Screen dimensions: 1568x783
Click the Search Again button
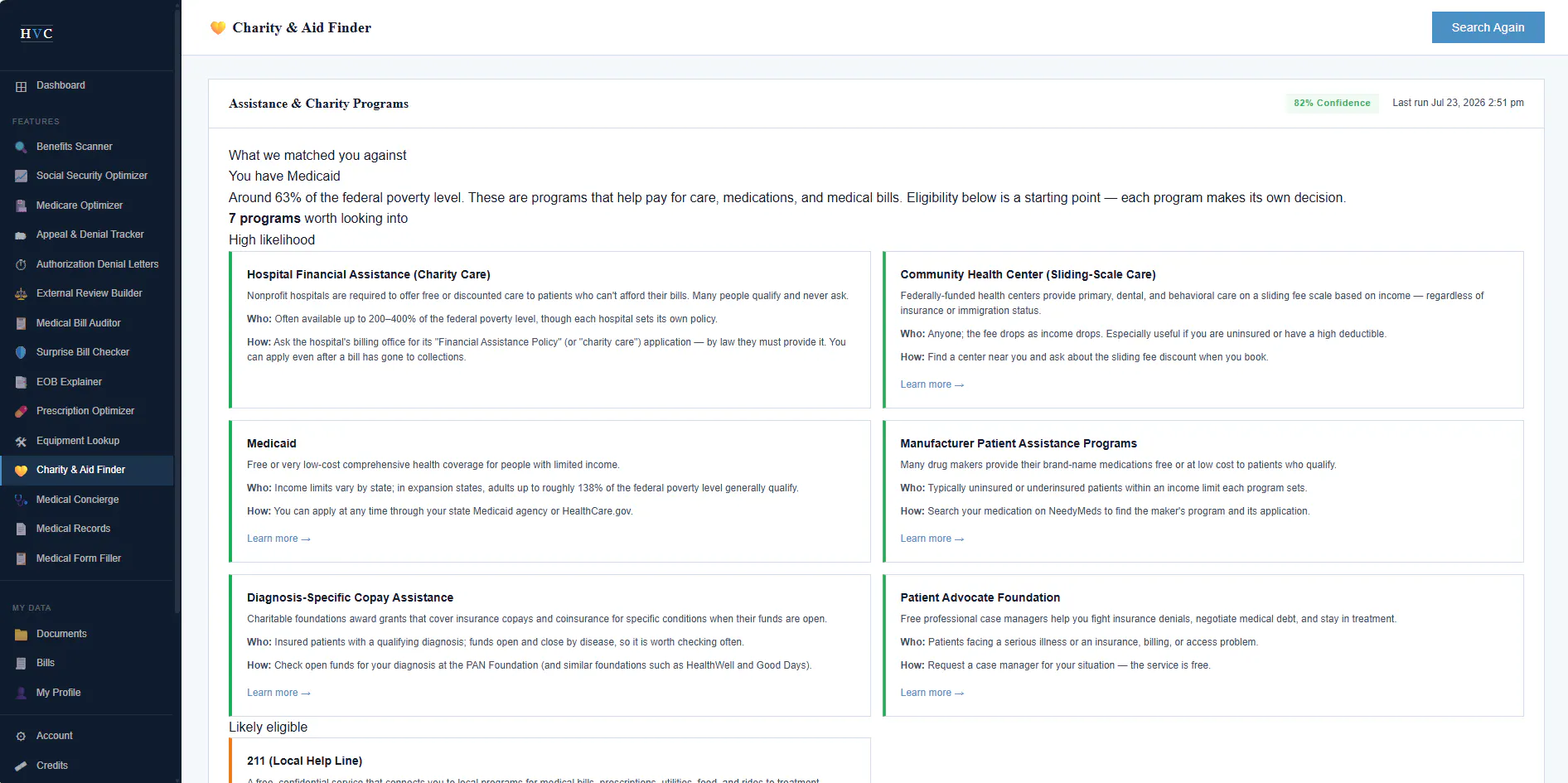point(1488,27)
